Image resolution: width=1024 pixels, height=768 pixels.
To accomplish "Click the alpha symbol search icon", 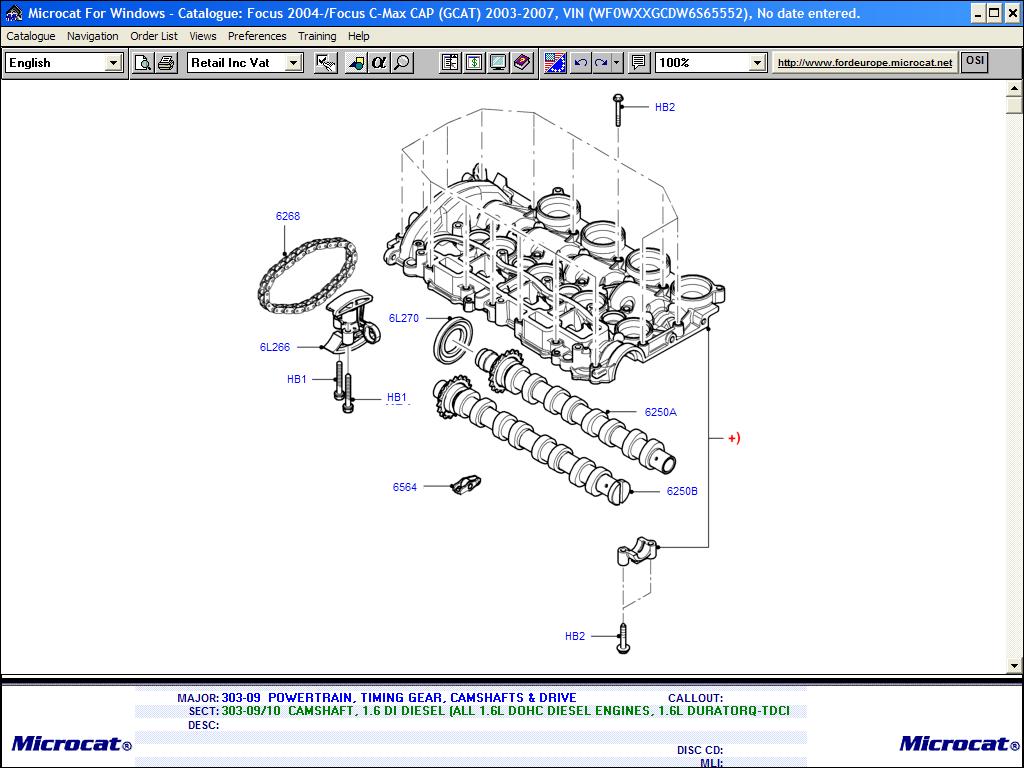I will tap(379, 63).
